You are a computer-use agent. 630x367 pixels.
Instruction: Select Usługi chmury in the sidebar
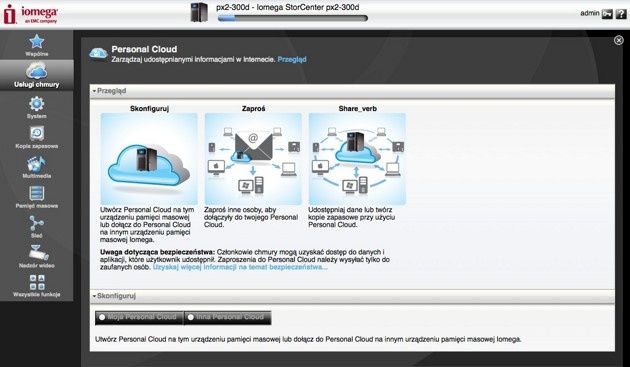click(37, 76)
